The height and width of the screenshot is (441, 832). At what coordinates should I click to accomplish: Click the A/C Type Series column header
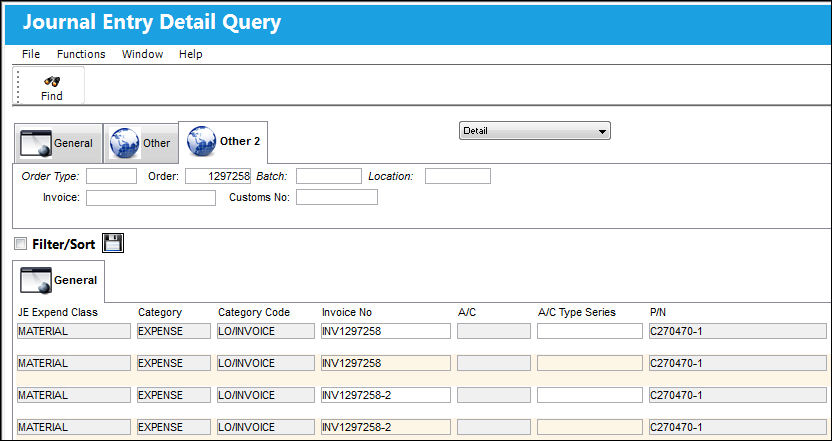tap(576, 313)
